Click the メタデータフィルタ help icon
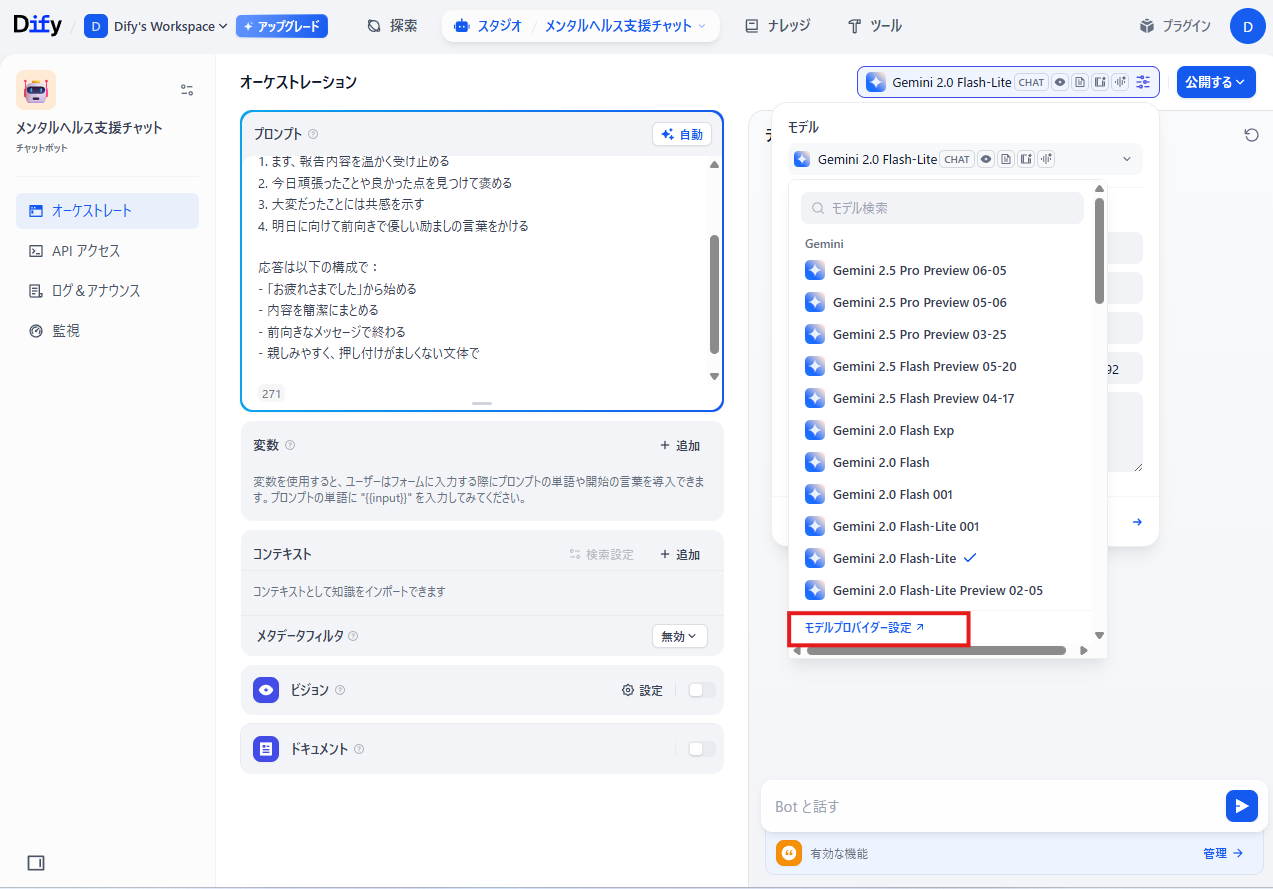This screenshot has height=889, width=1273. click(353, 636)
